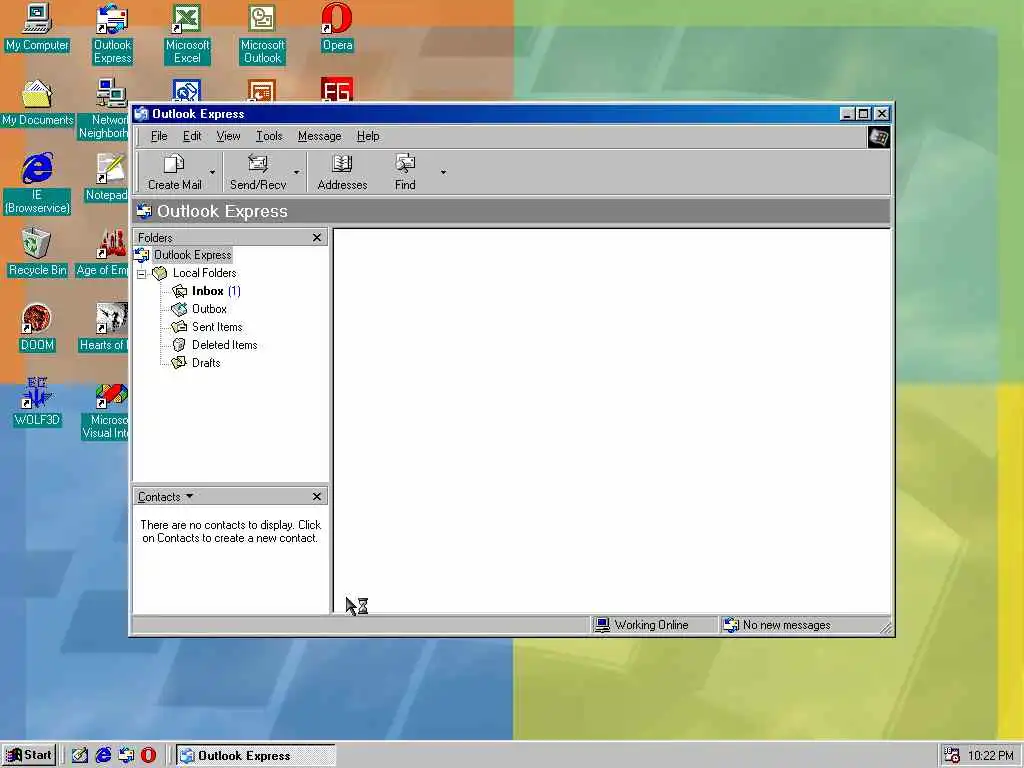
Task: Open the Inbox folder
Action: coord(207,291)
